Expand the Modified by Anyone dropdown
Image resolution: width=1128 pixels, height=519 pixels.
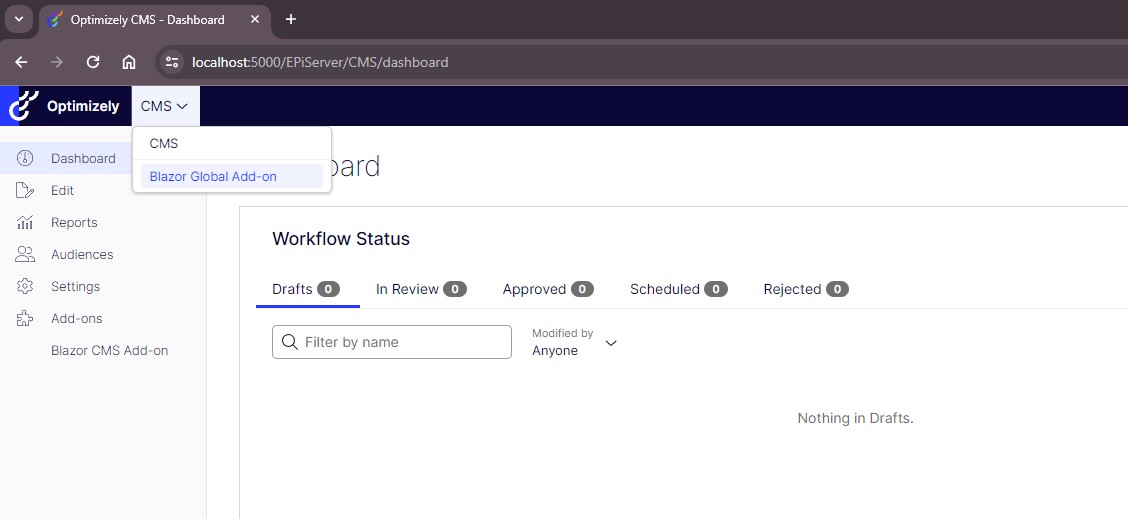pyautogui.click(x=575, y=342)
